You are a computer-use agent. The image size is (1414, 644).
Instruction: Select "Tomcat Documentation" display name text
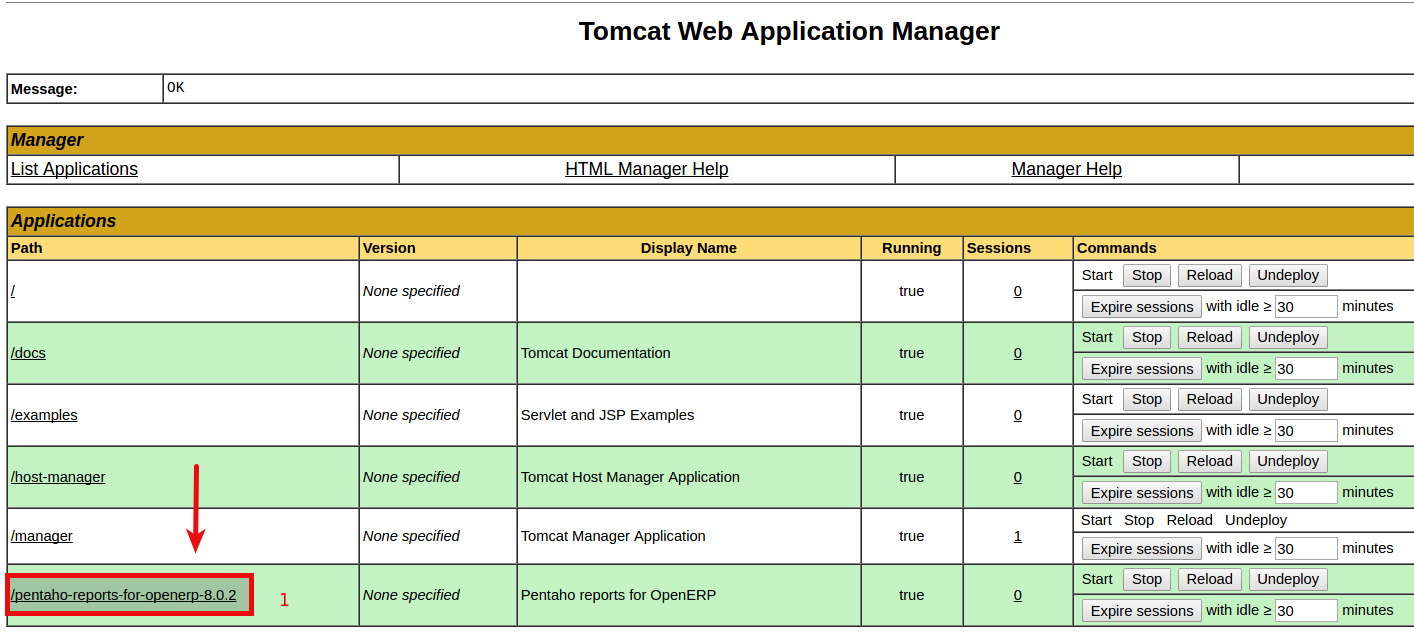[596, 353]
